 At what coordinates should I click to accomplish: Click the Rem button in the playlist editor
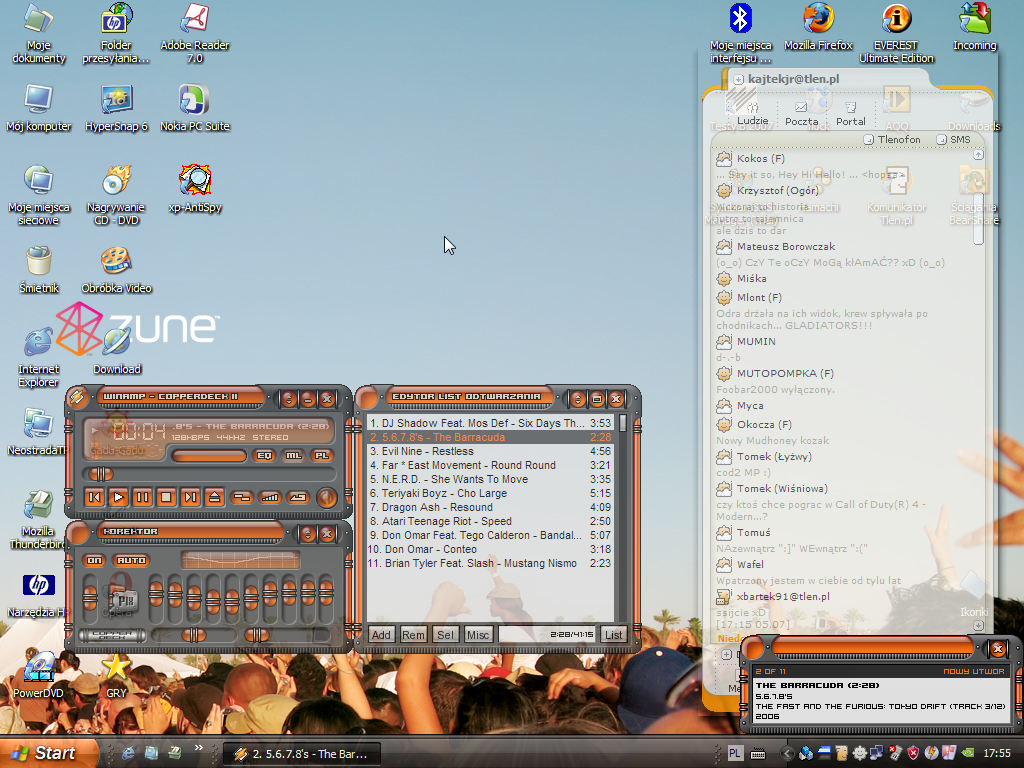[x=413, y=635]
